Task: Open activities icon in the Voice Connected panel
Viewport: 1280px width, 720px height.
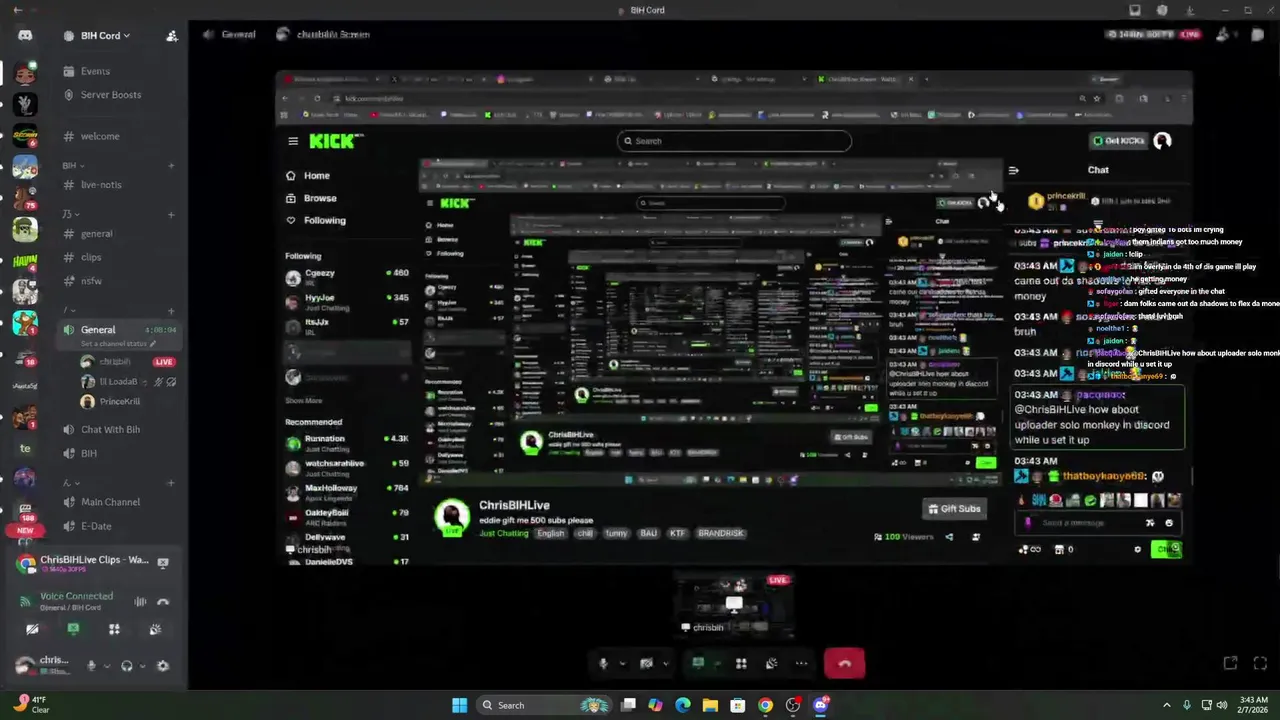Action: (114, 629)
